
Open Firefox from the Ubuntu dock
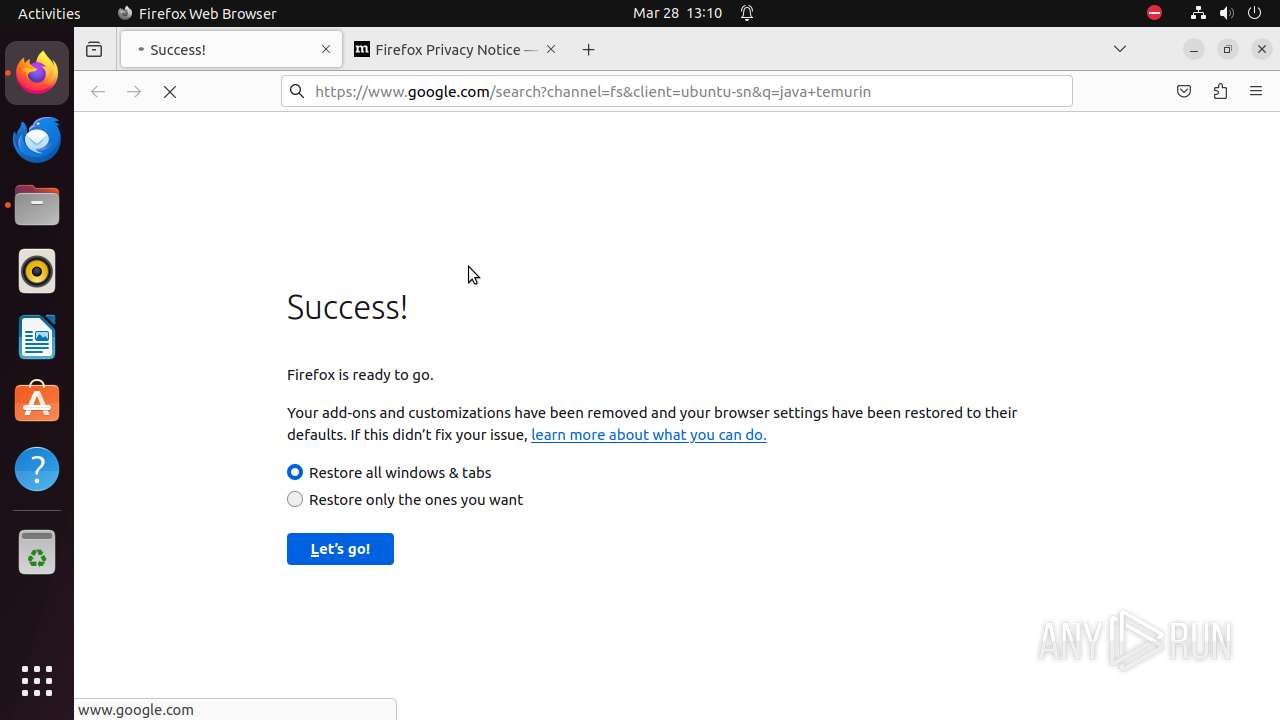click(37, 73)
